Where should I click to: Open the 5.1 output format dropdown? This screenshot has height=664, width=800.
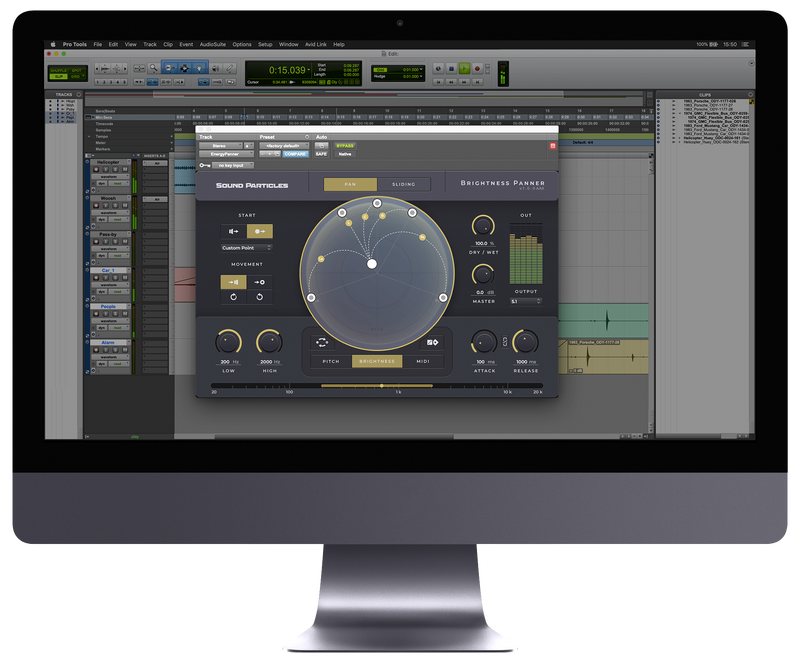pos(525,301)
